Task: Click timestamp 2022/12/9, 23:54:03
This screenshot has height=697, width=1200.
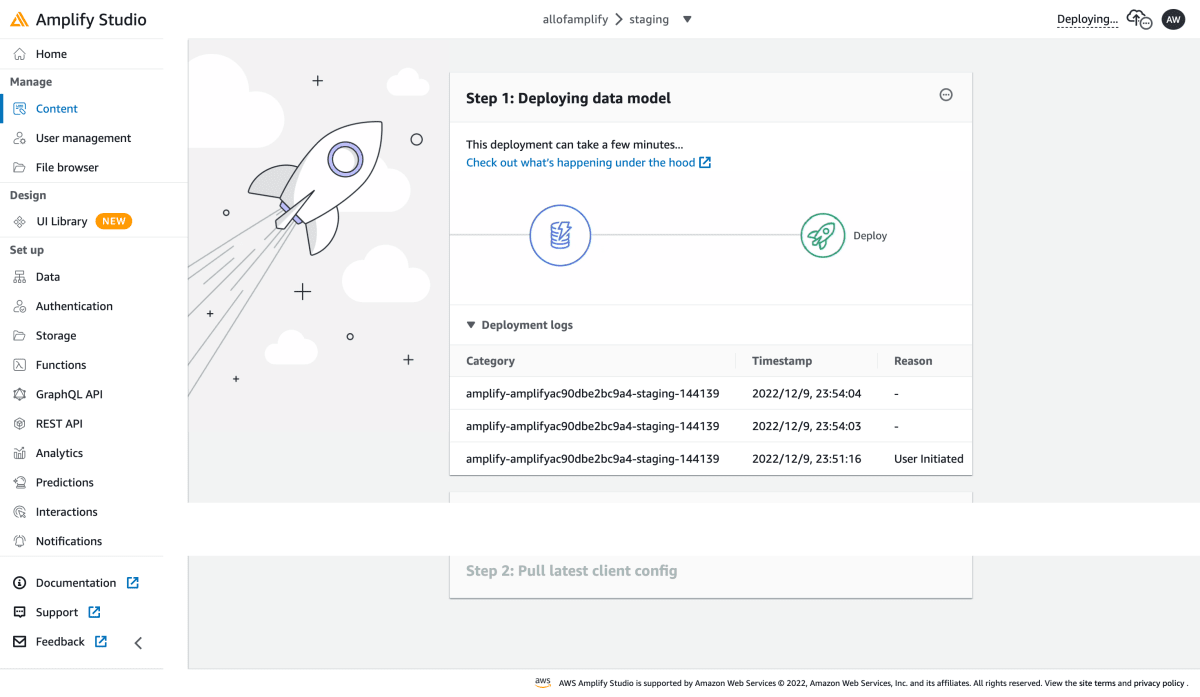Action: 806,426
